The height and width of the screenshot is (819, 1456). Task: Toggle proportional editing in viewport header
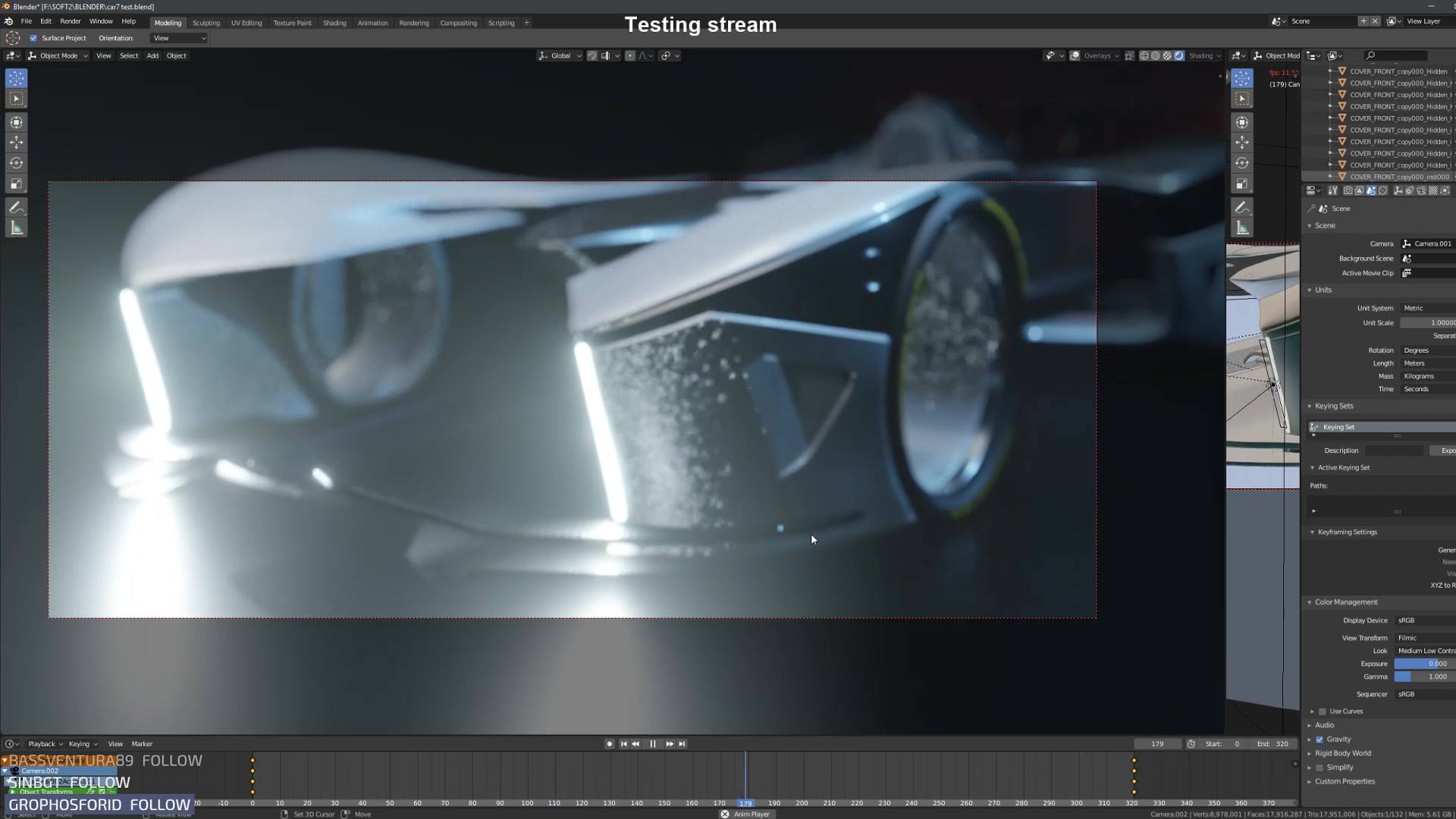tap(630, 56)
